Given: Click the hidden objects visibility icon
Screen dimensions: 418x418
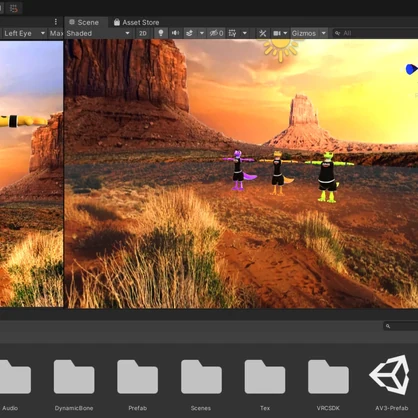Looking at the screenshot, I should point(216,33).
